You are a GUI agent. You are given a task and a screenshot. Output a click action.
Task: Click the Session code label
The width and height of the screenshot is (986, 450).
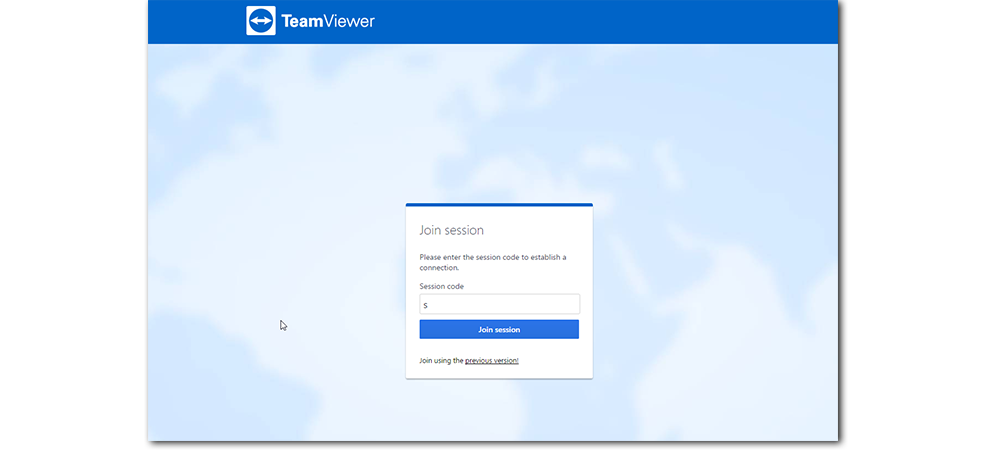pyautogui.click(x=441, y=286)
